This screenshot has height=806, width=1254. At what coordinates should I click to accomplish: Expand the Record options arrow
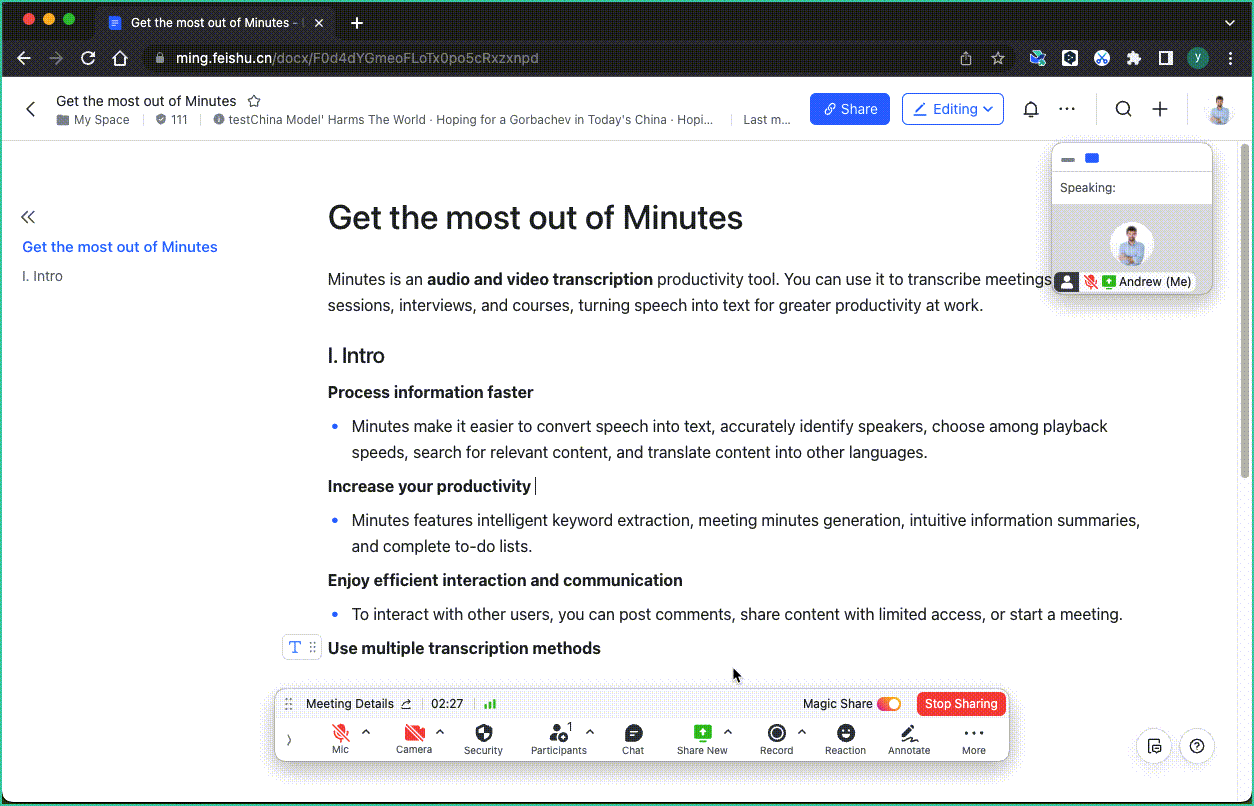[x=802, y=731]
